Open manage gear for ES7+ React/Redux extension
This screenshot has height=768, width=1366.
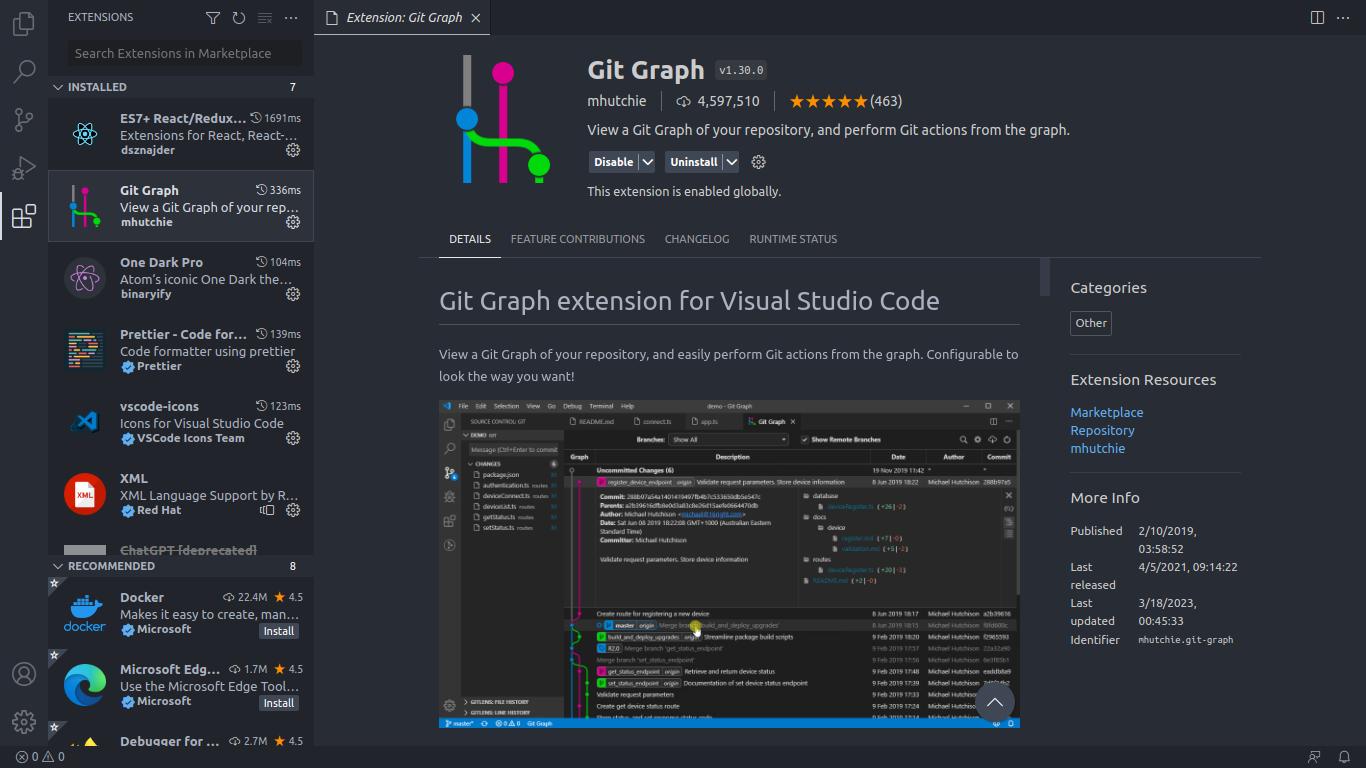(293, 150)
